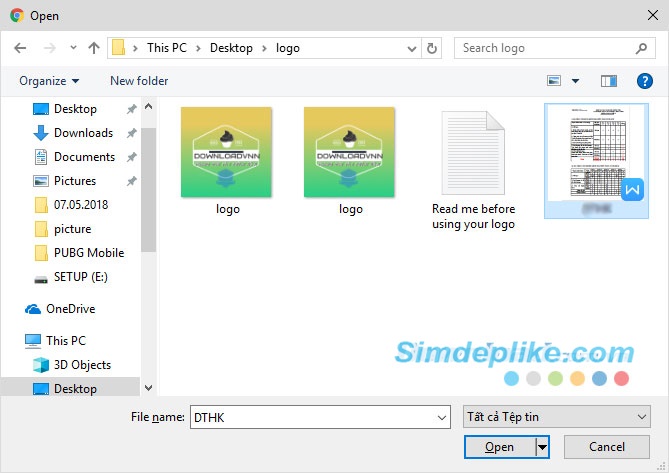This screenshot has width=669, height=473.
Task: Select 'This PC' in address path
Action: point(167,48)
